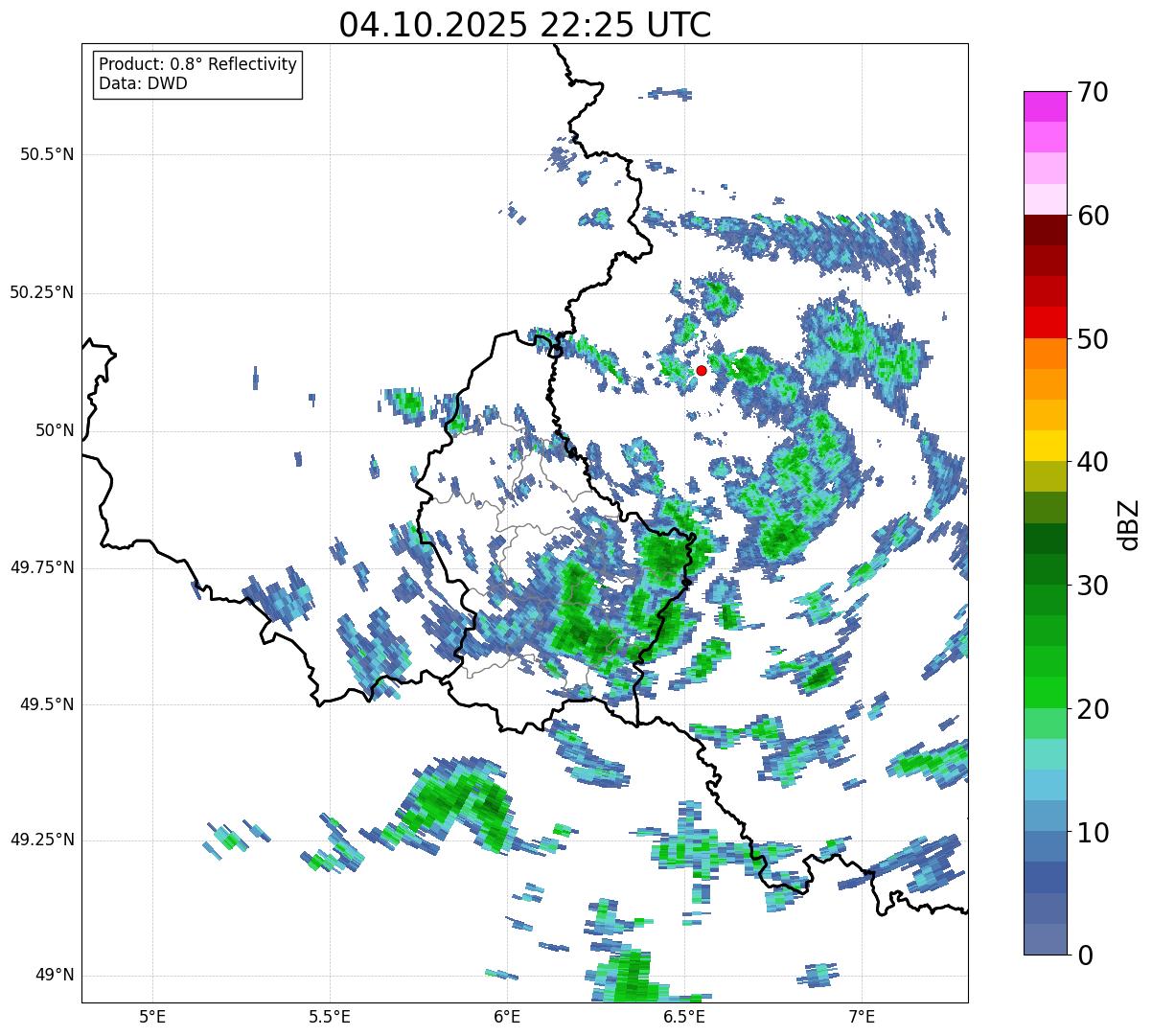Click the 5°E longitude label

pyautogui.click(x=152, y=1016)
